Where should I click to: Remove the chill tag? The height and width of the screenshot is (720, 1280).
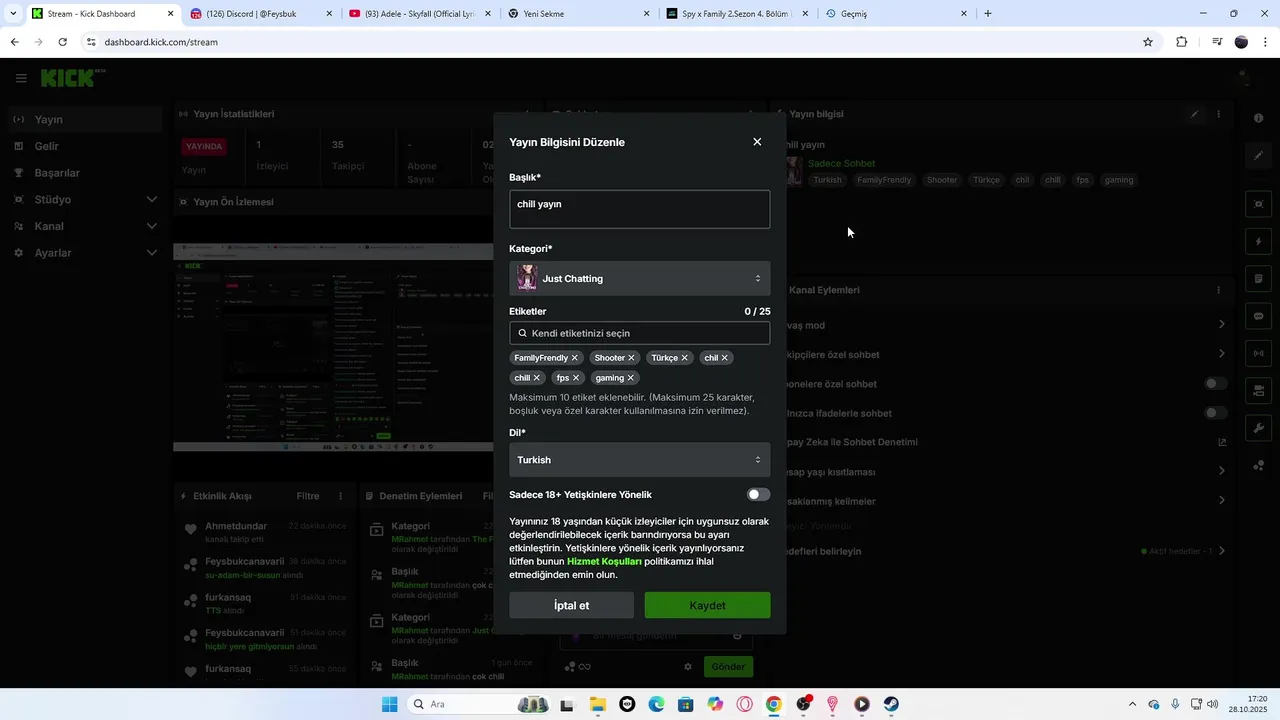[x=537, y=378]
